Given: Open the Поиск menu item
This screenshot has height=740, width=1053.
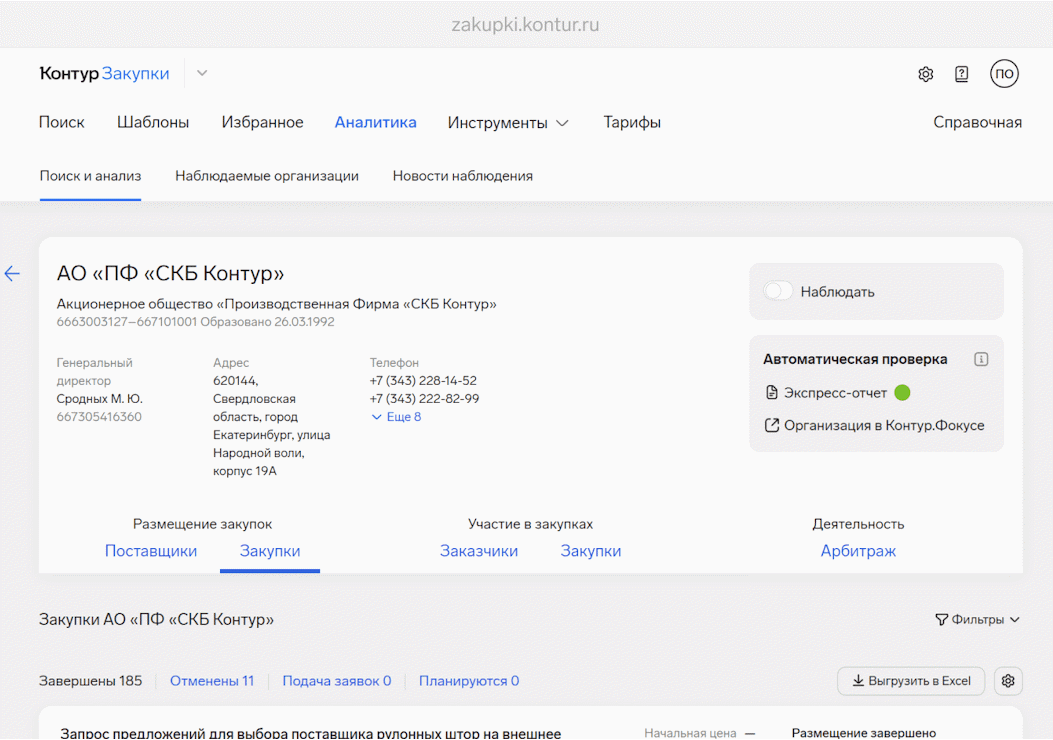Looking at the screenshot, I should click(x=62, y=122).
